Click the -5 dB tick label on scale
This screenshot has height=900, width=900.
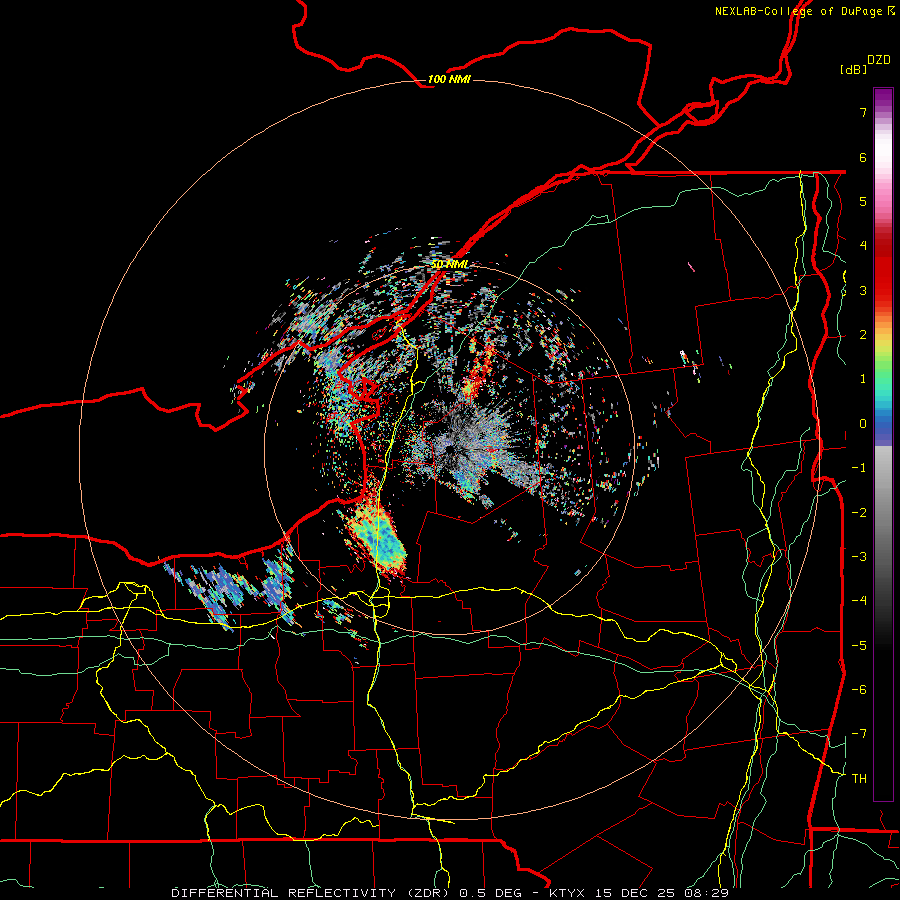coord(859,646)
